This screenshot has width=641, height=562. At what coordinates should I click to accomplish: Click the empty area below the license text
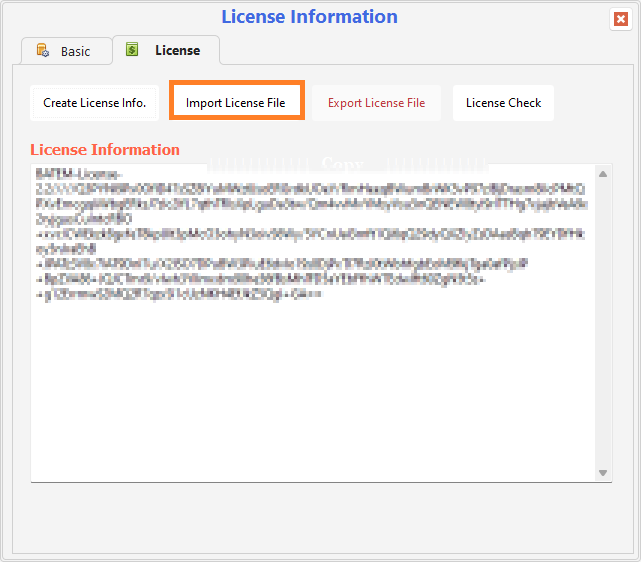300,400
